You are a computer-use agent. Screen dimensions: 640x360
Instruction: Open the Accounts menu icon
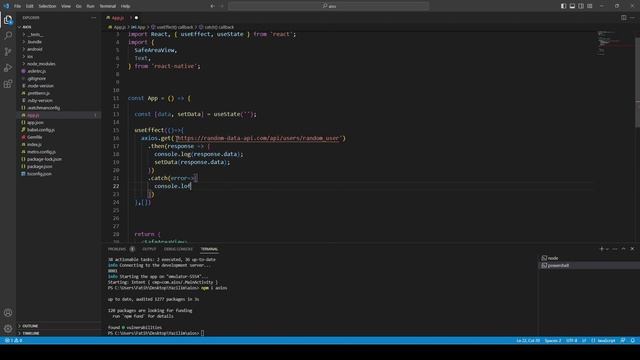pyautogui.click(x=8, y=313)
